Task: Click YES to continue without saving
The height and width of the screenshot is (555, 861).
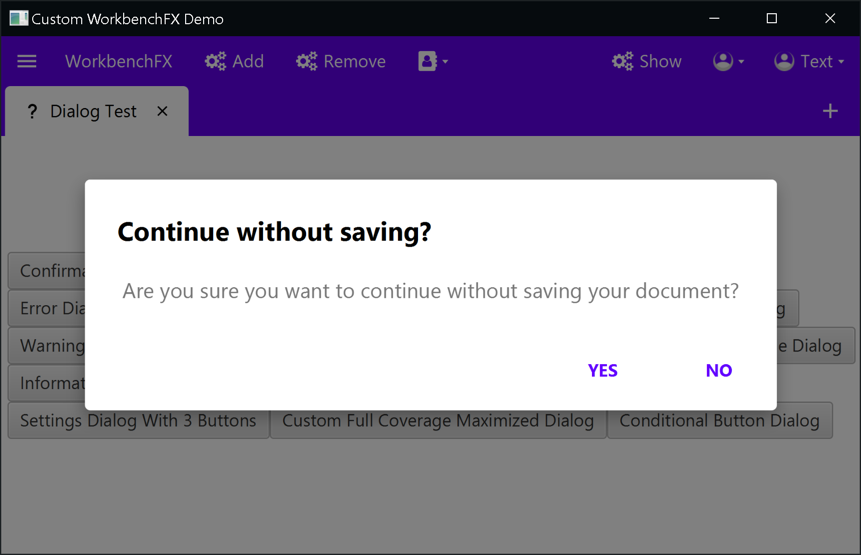Action: point(603,370)
